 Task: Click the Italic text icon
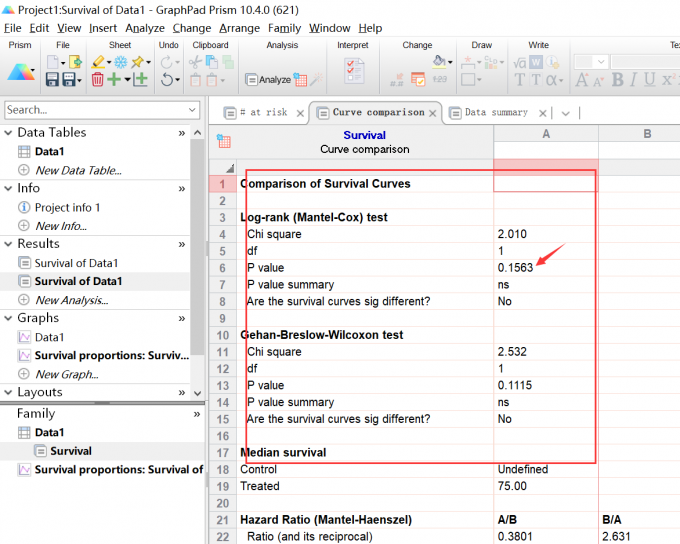pyautogui.click(x=633, y=80)
